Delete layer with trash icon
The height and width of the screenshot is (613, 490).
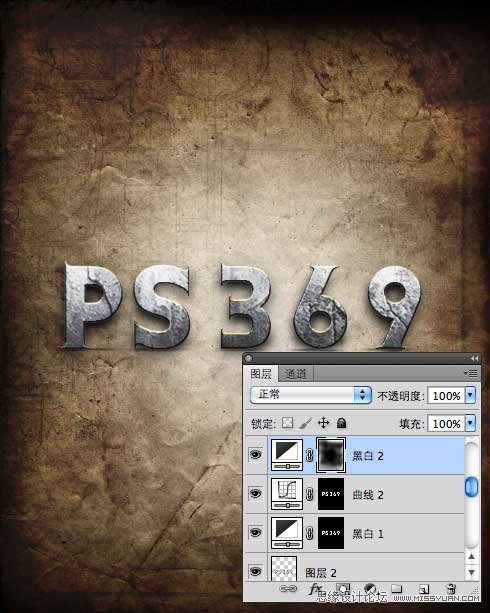[451, 589]
